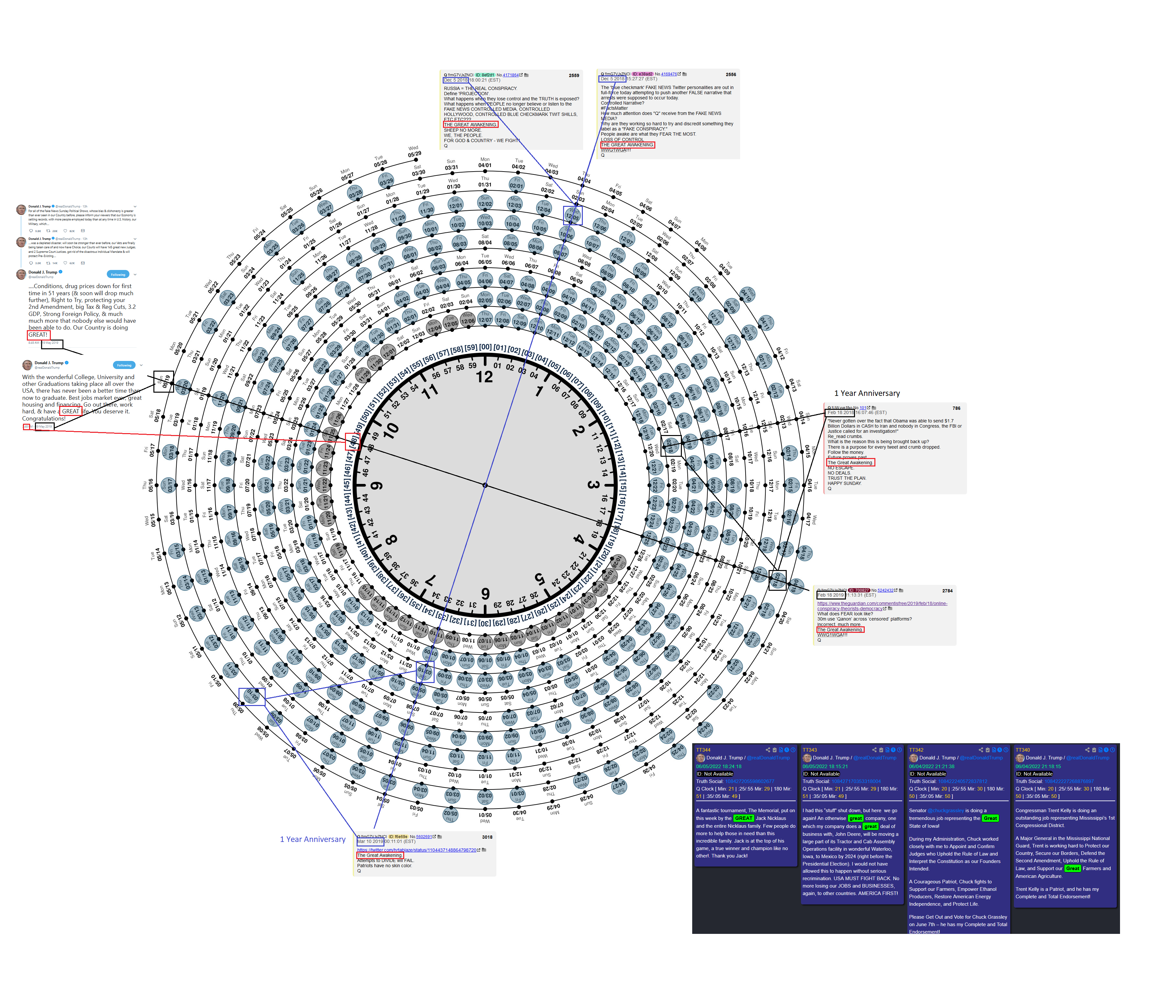This screenshot has height=1008, width=1176.
Task: Open the chevron menu on first small tweet
Action: point(135,207)
